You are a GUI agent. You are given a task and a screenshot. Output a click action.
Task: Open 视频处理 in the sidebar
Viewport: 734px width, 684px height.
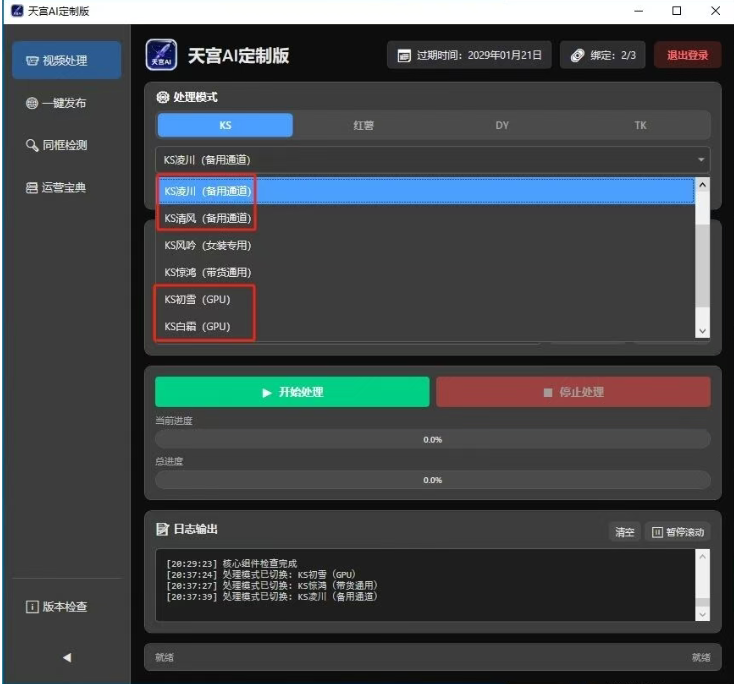66,60
